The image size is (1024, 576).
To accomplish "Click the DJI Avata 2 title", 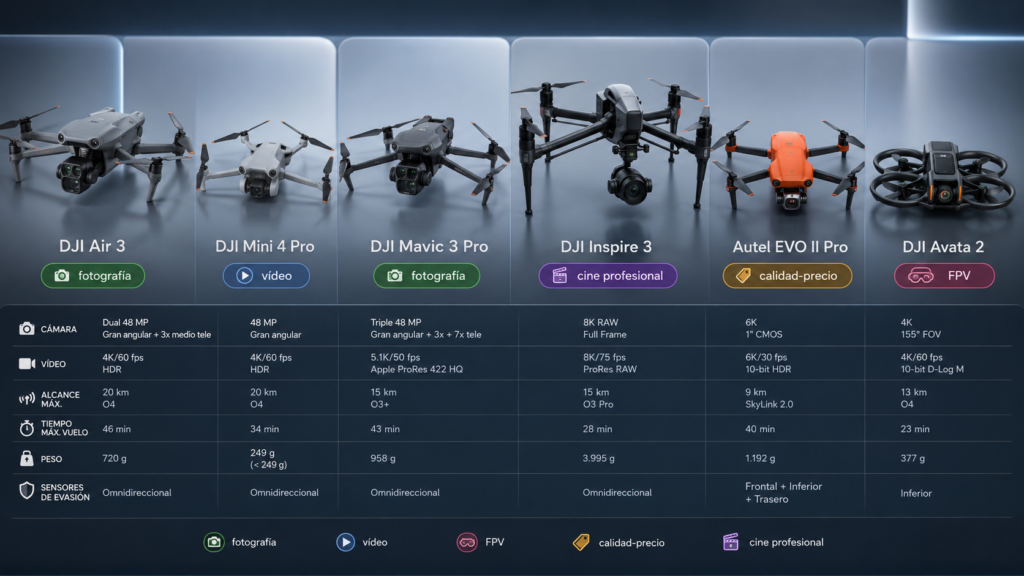I will coord(943,247).
